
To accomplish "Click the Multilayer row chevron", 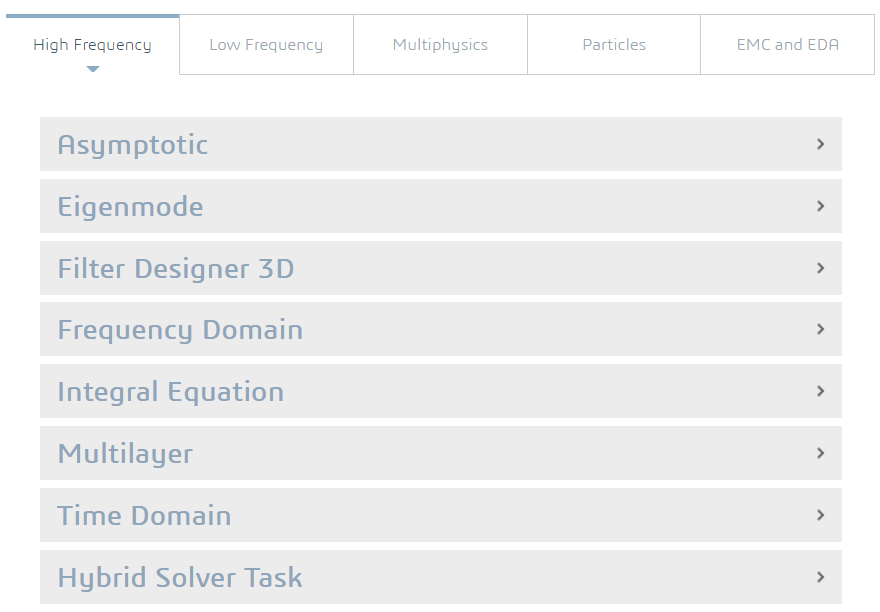I will point(820,453).
